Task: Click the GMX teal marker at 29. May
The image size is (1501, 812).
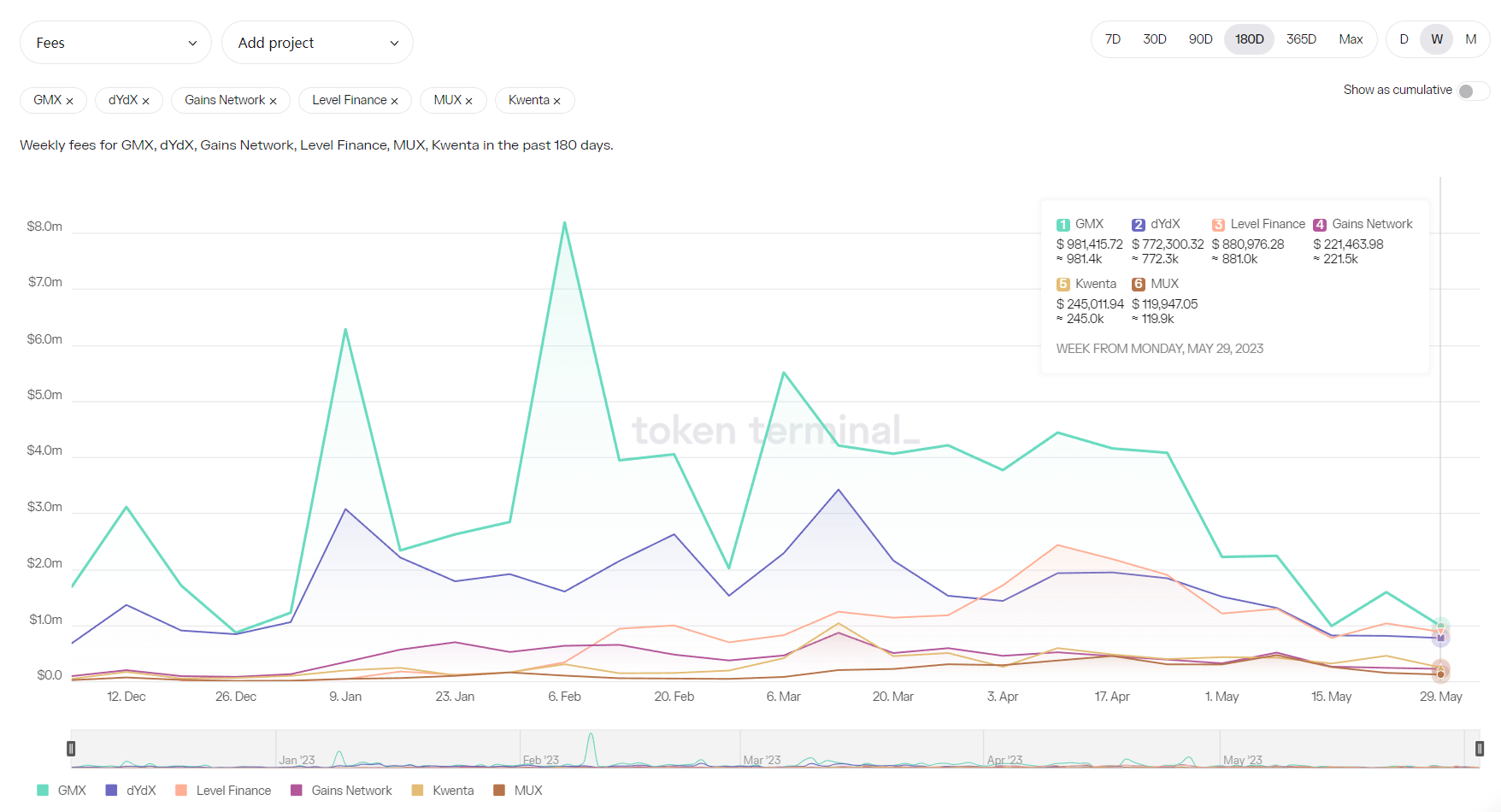Action: (x=1440, y=627)
